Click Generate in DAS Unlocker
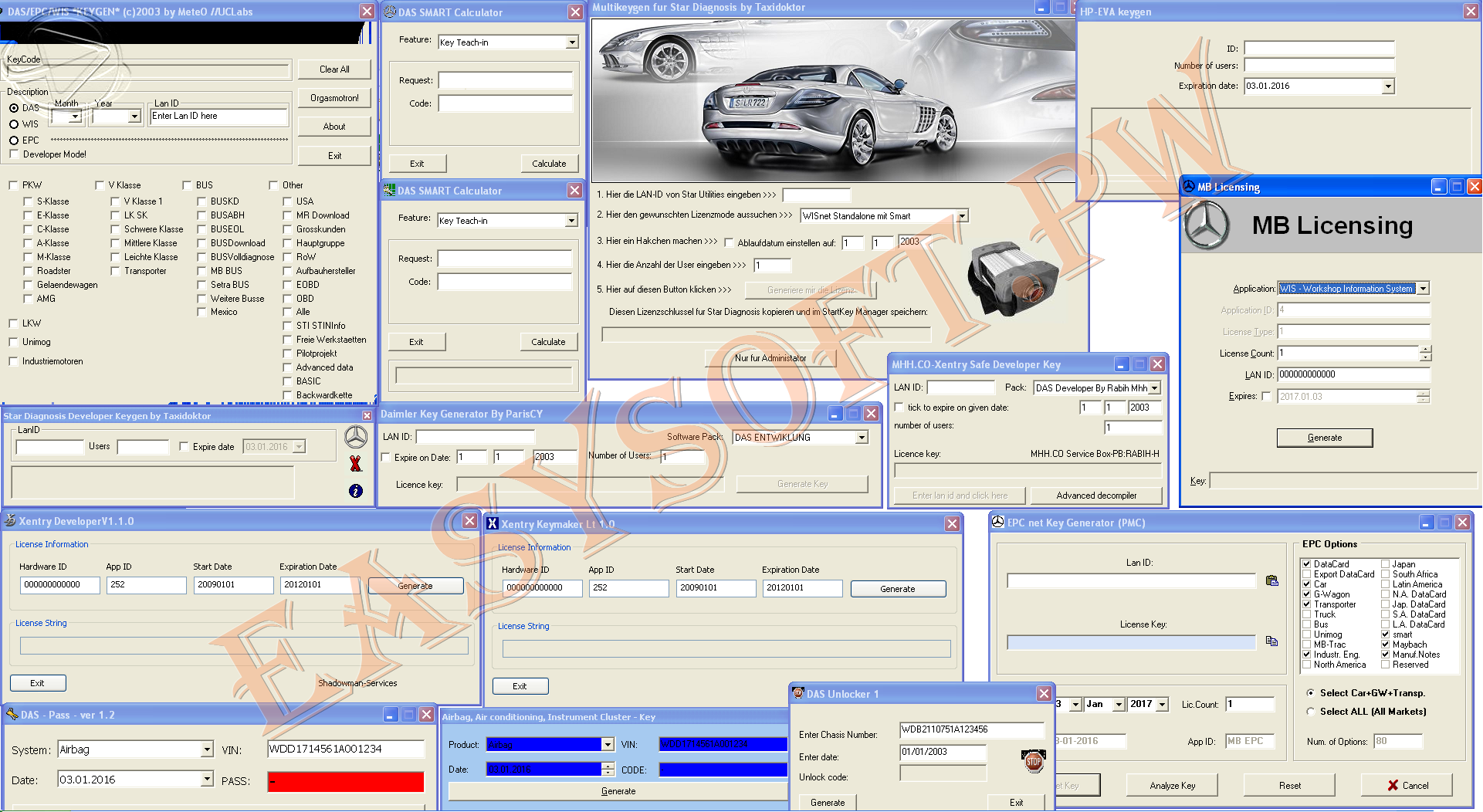Image resolution: width=1483 pixels, height=812 pixels. click(x=828, y=803)
